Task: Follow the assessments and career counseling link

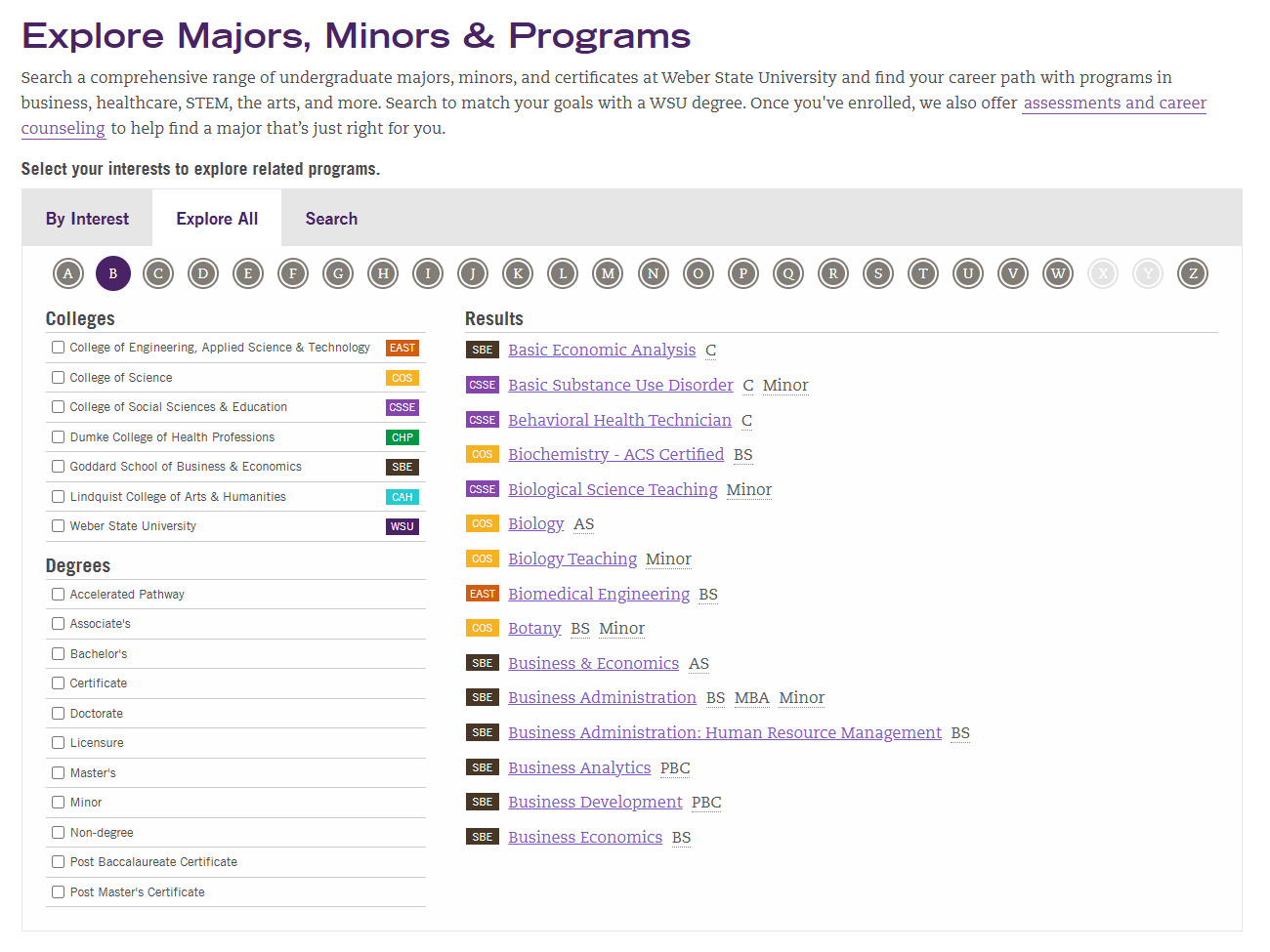Action: (x=1115, y=103)
